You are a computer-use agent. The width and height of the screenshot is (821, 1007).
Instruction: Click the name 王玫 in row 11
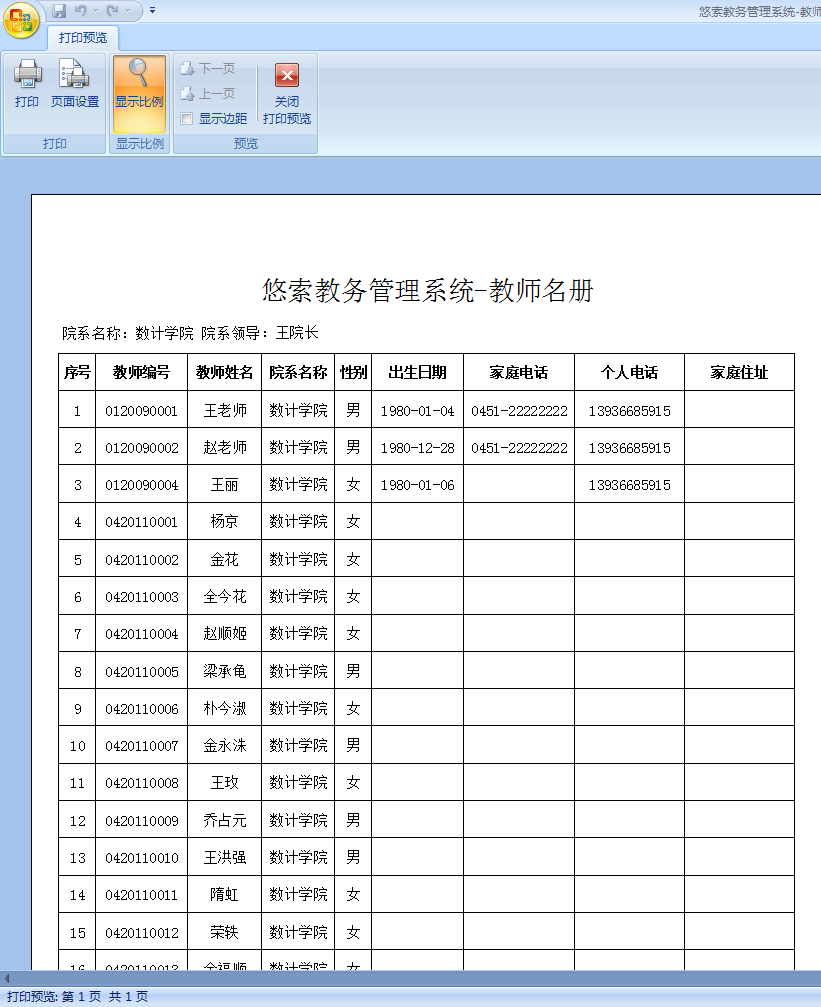[225, 783]
